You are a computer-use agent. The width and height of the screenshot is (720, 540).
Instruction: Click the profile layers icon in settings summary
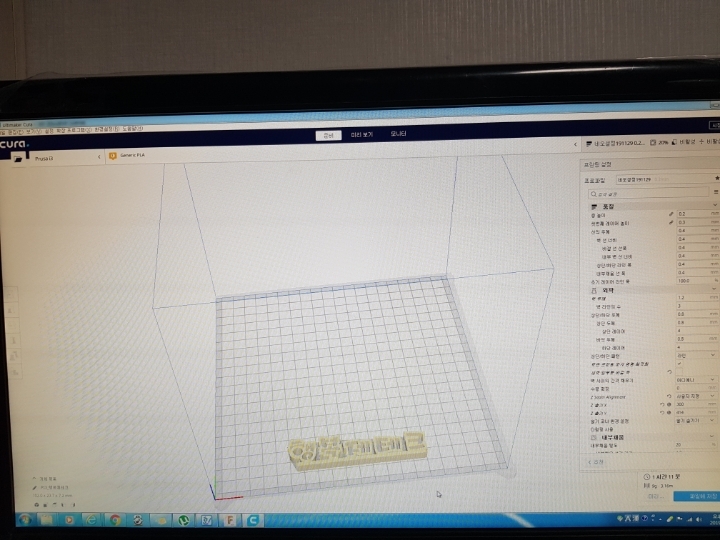pyautogui.click(x=589, y=144)
